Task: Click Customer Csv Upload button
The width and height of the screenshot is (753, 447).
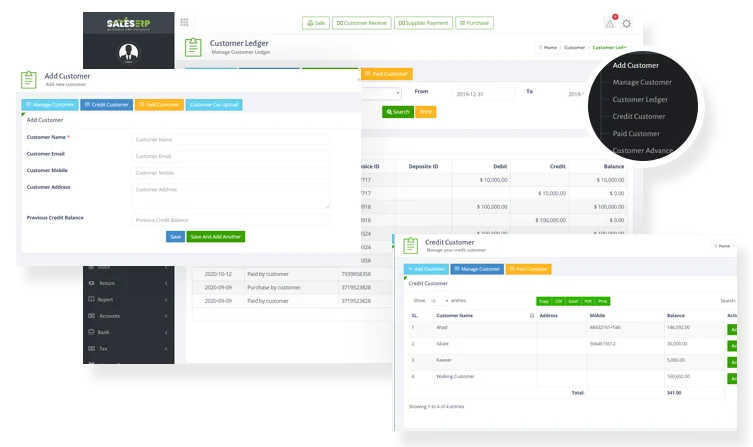Action: point(214,105)
